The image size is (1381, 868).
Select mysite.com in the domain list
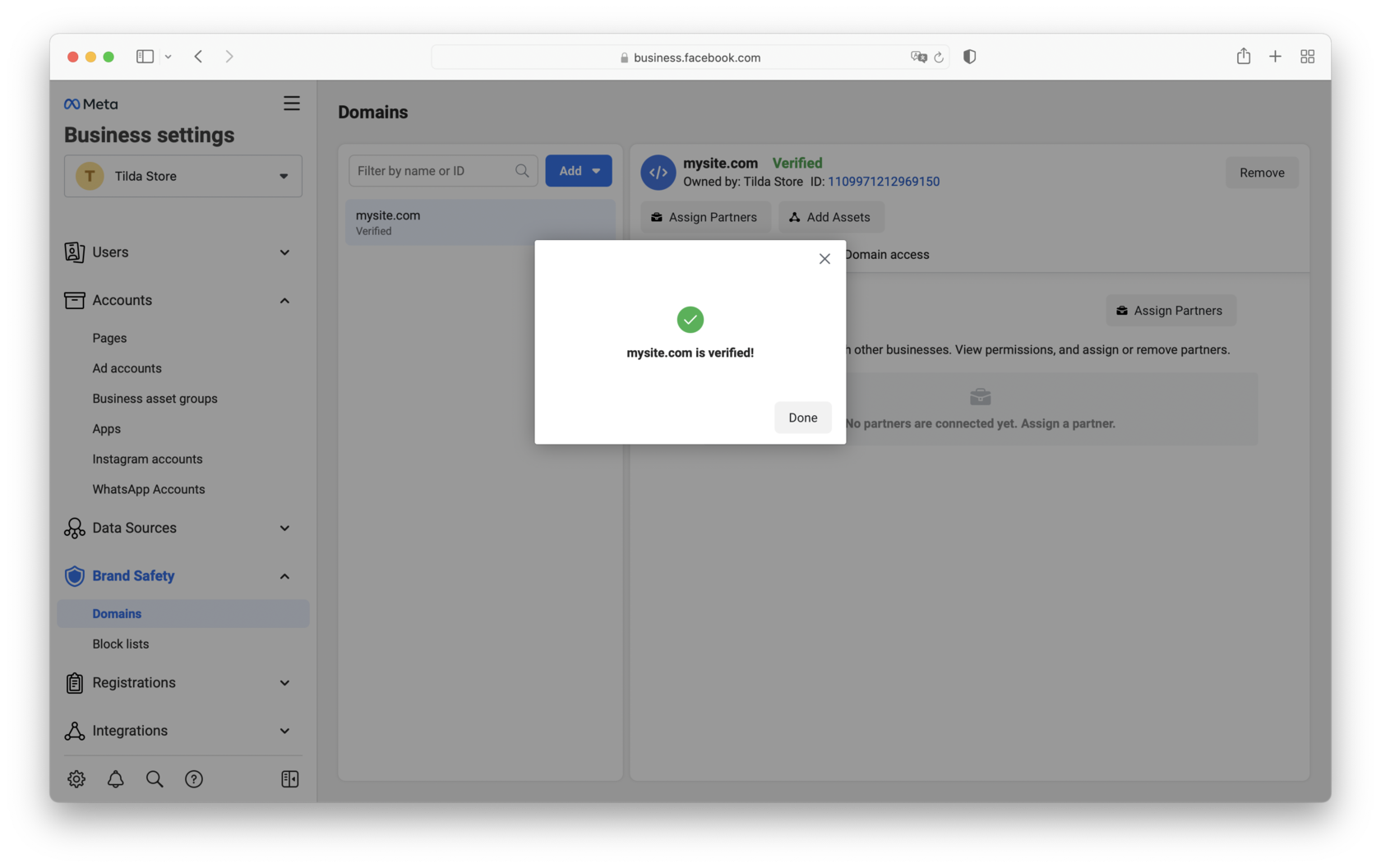[x=480, y=222]
